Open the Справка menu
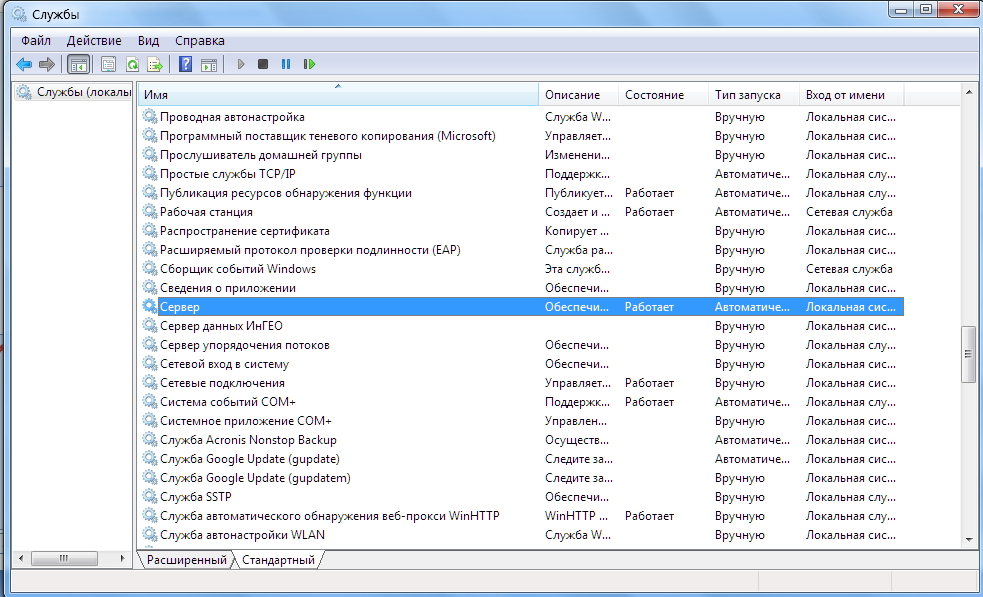983x597 pixels. 200,40
